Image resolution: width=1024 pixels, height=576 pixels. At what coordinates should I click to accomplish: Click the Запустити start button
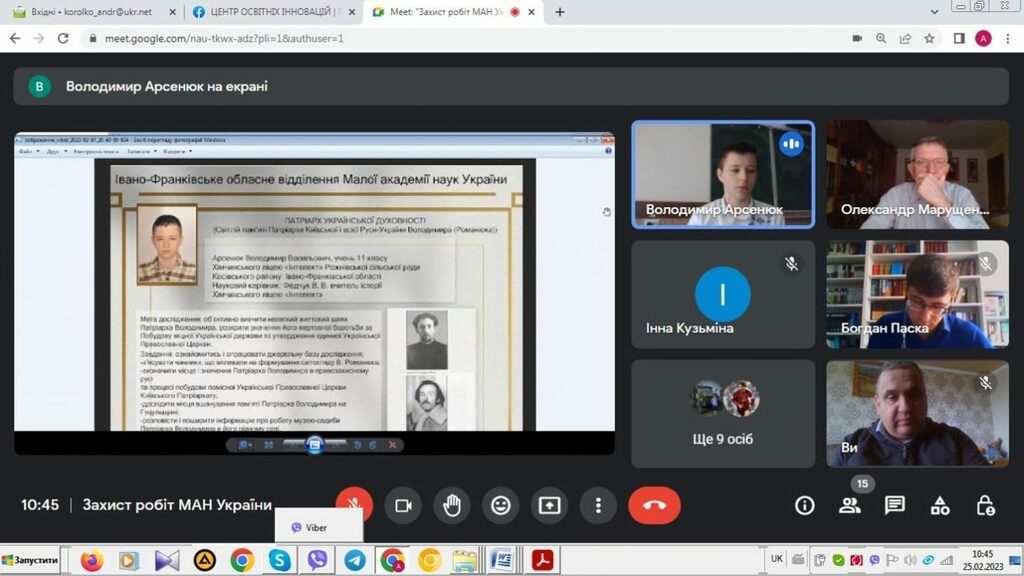(x=32, y=561)
